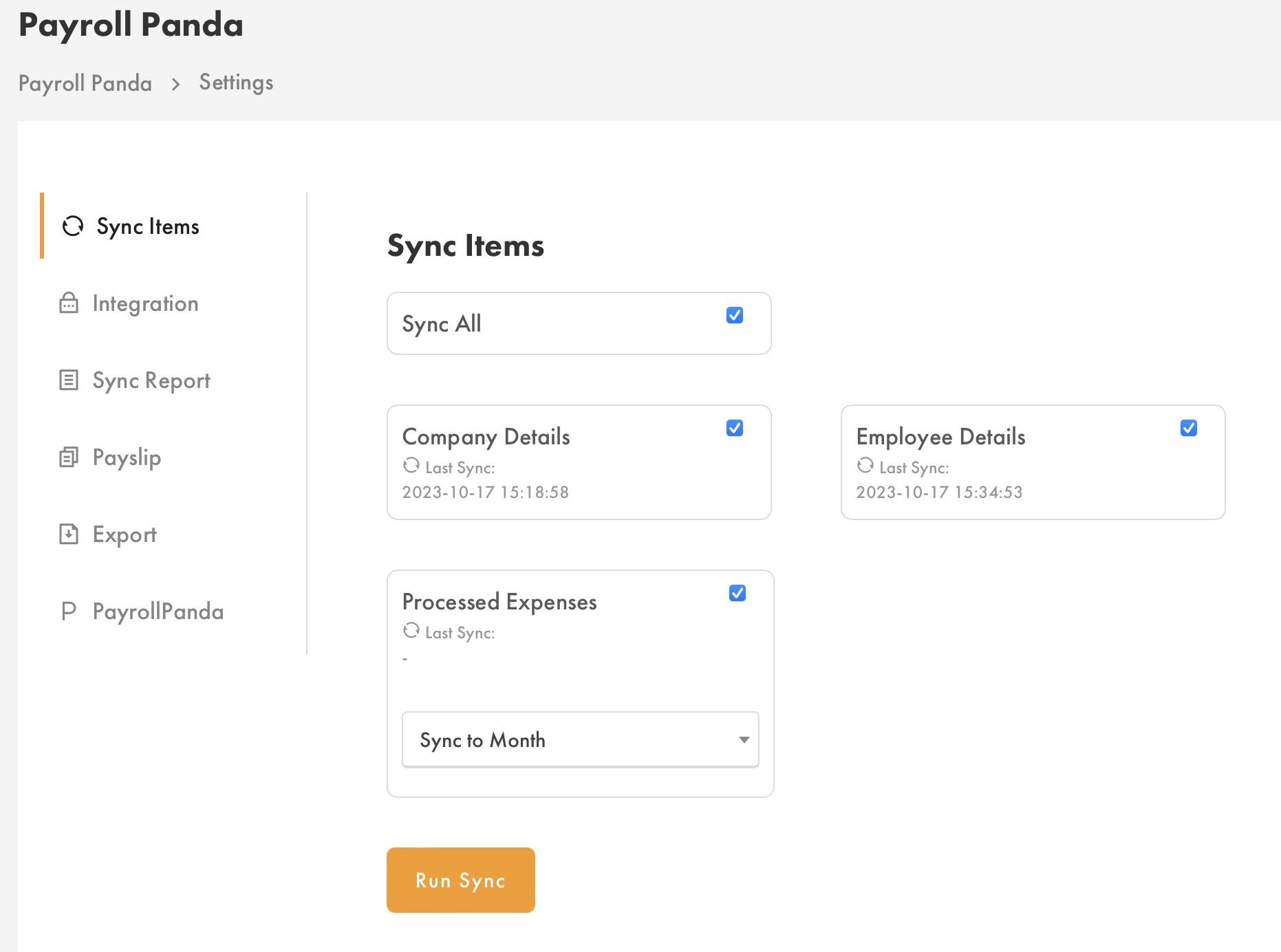Toggle the Company Details checkbox

[x=735, y=428]
